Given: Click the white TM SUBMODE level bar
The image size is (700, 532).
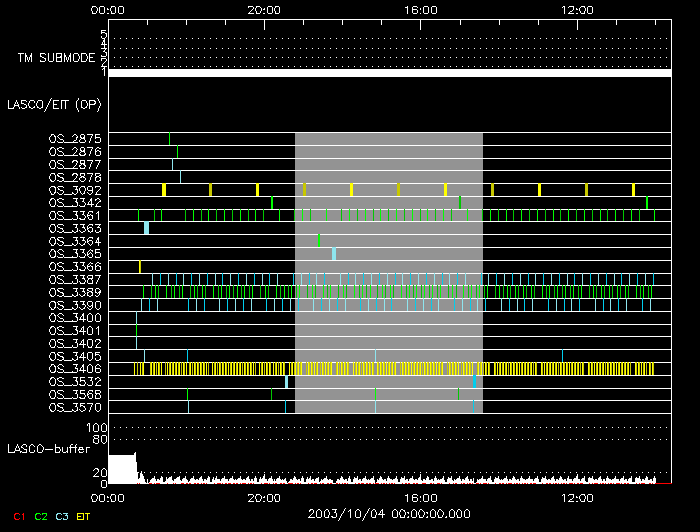Looking at the screenshot, I should tap(389, 73).
